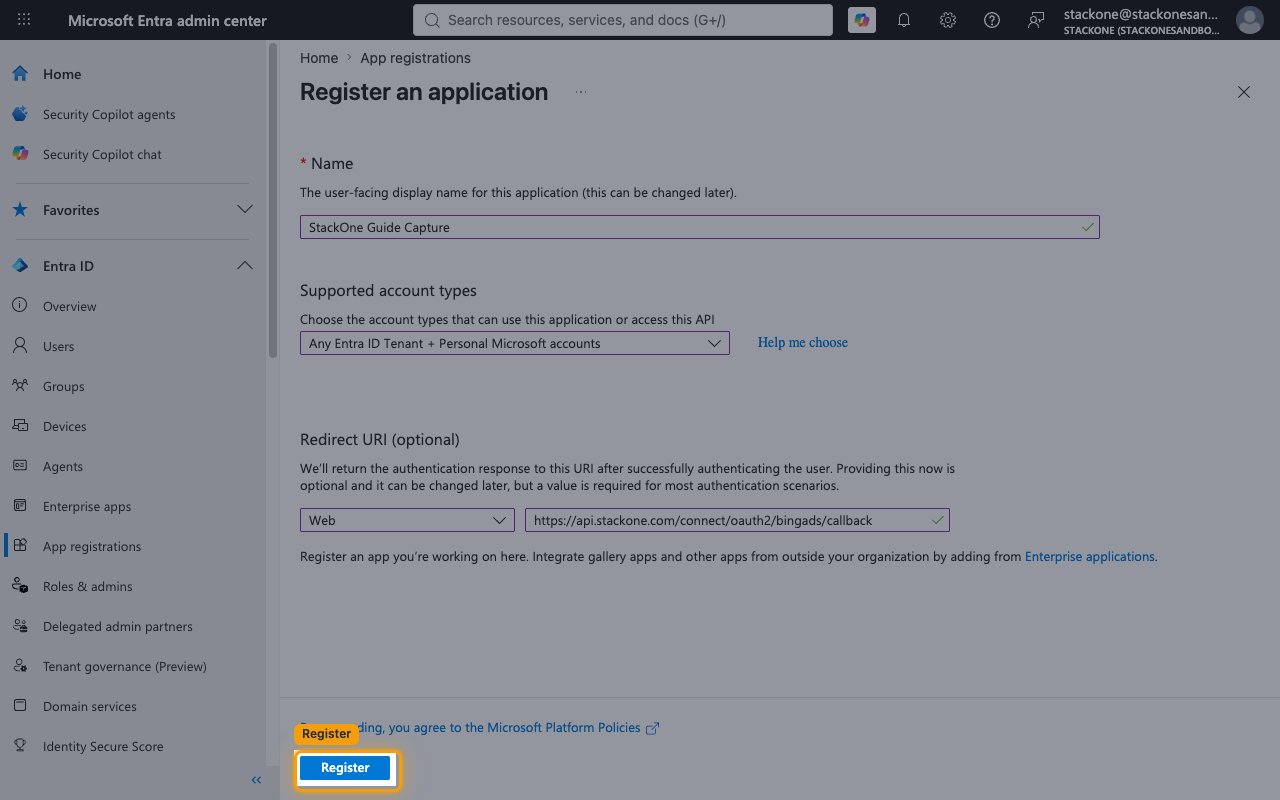Viewport: 1280px width, 800px height.
Task: Close the Register an application pane
Action: click(x=1244, y=92)
